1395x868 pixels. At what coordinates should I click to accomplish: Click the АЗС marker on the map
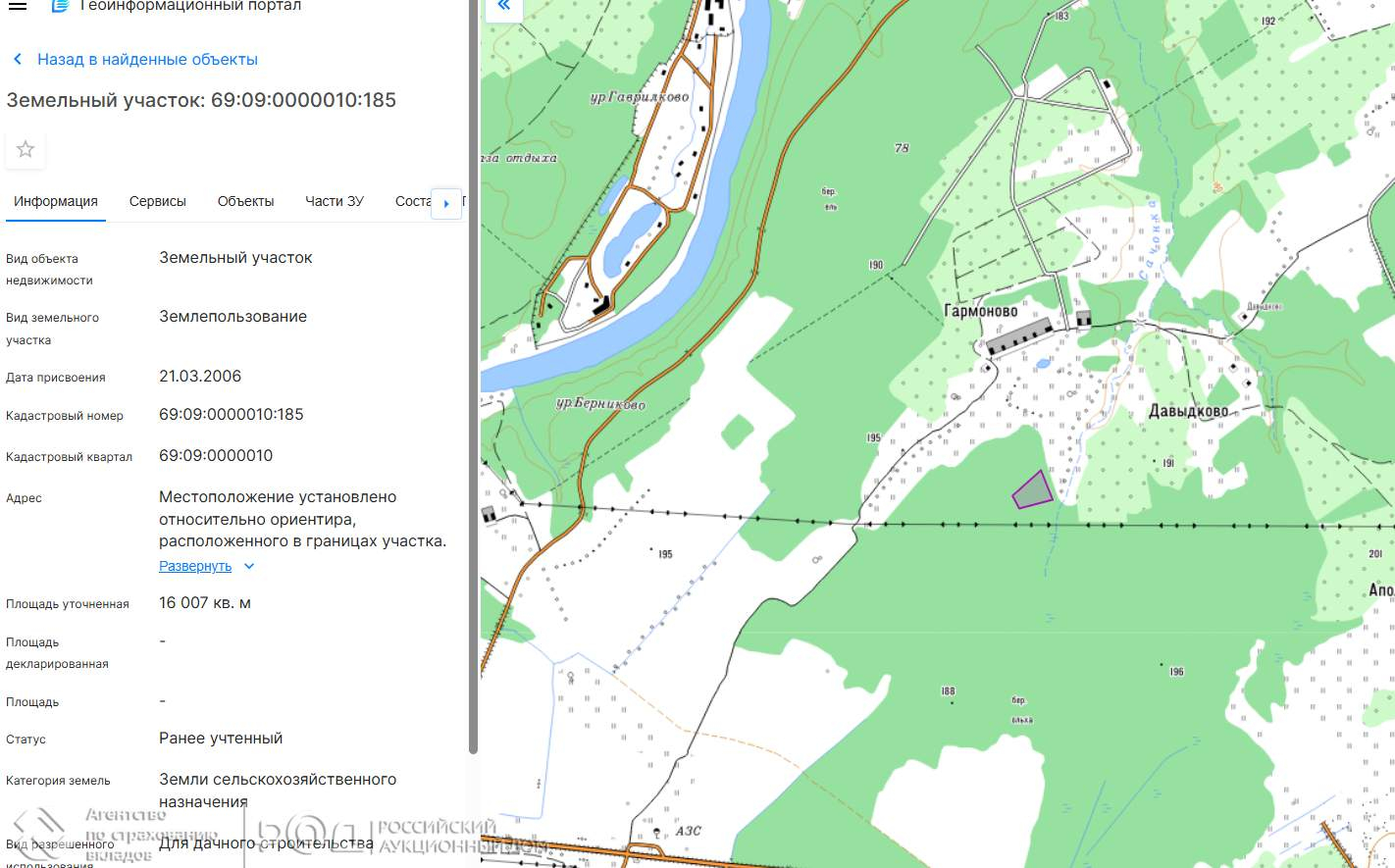[x=688, y=831]
